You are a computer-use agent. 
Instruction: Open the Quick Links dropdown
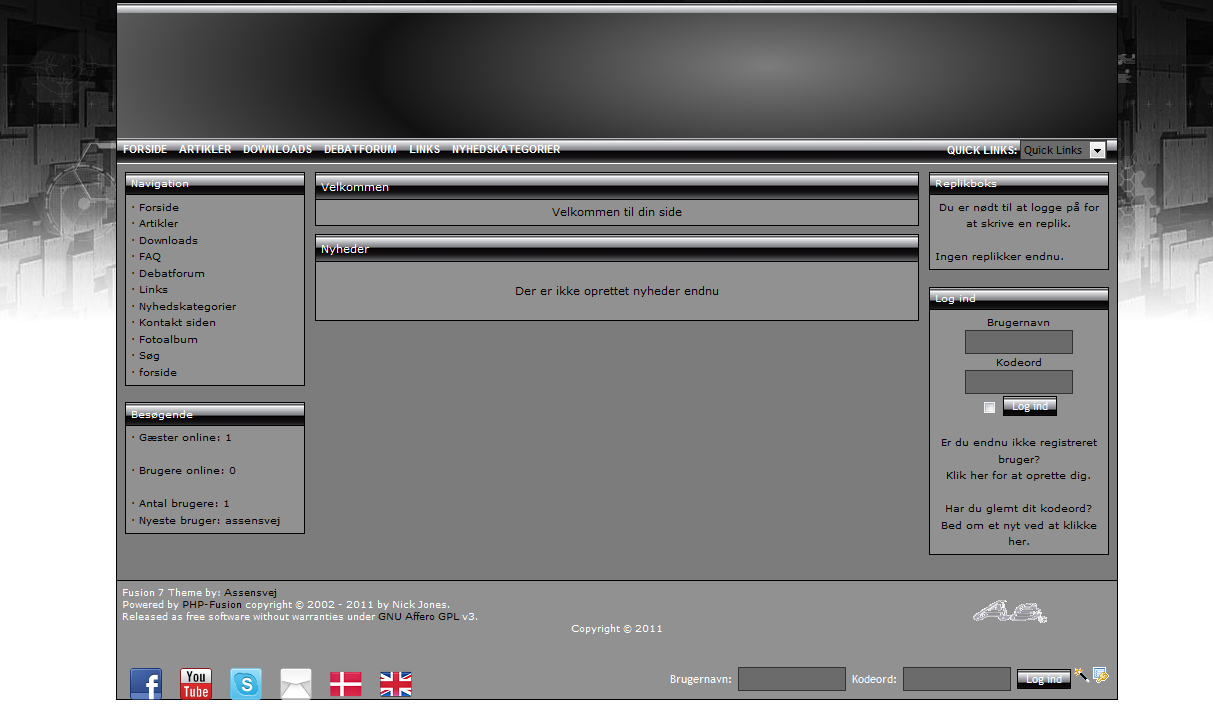pos(1062,150)
